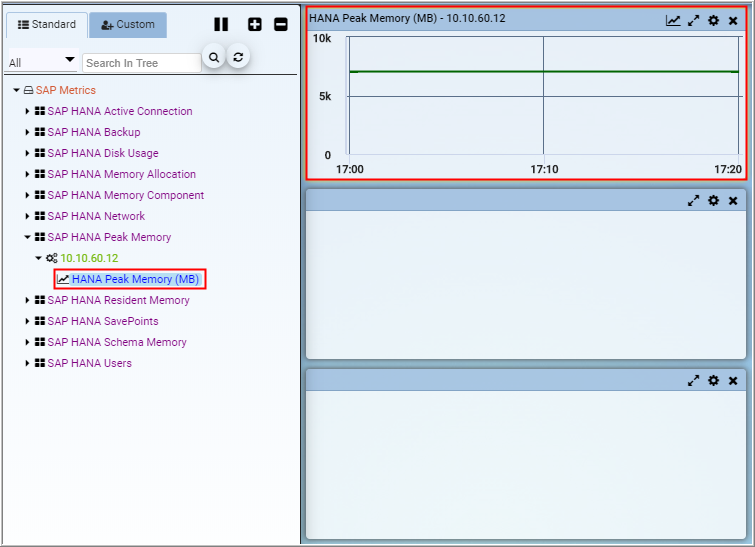The height and width of the screenshot is (547, 755).
Task: Click chart title HANA Peak Memory (MB) - 10.10.60.12
Action: pyautogui.click(x=407, y=18)
